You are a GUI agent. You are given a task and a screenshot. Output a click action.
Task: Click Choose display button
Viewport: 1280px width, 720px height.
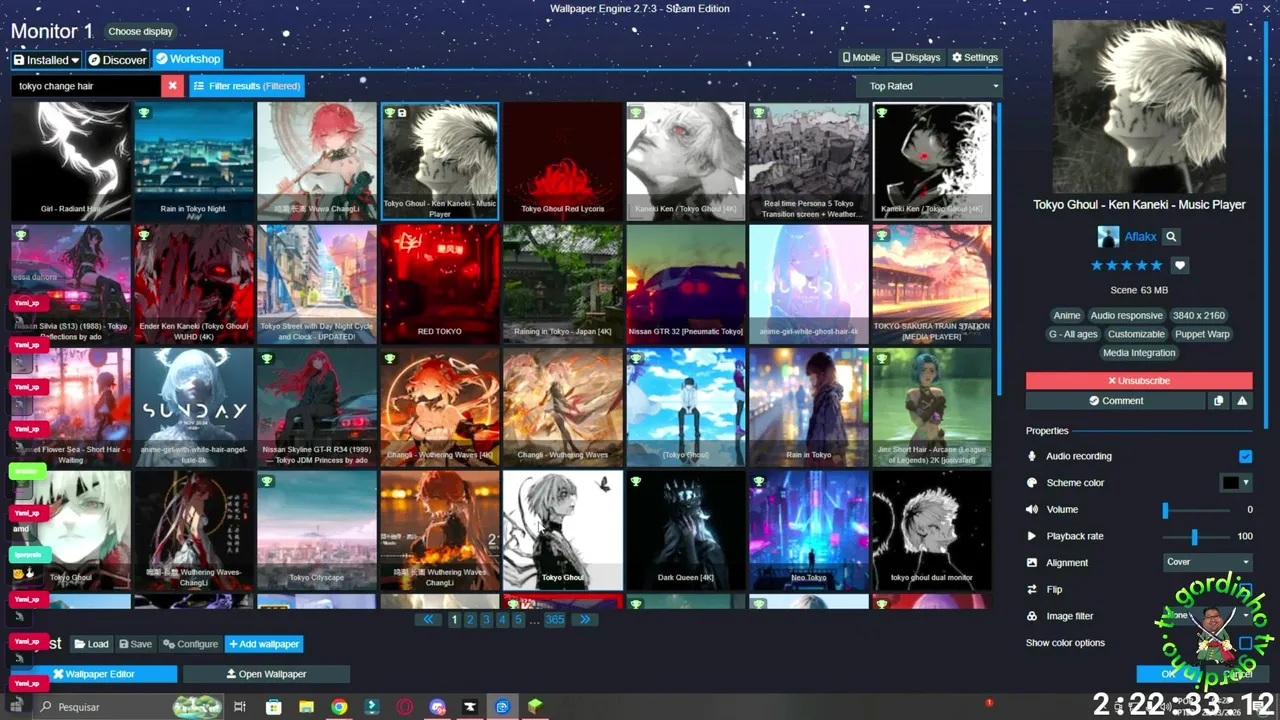140,31
